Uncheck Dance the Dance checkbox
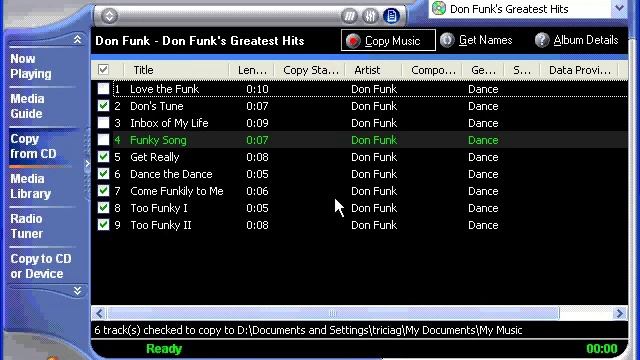 tap(103, 174)
